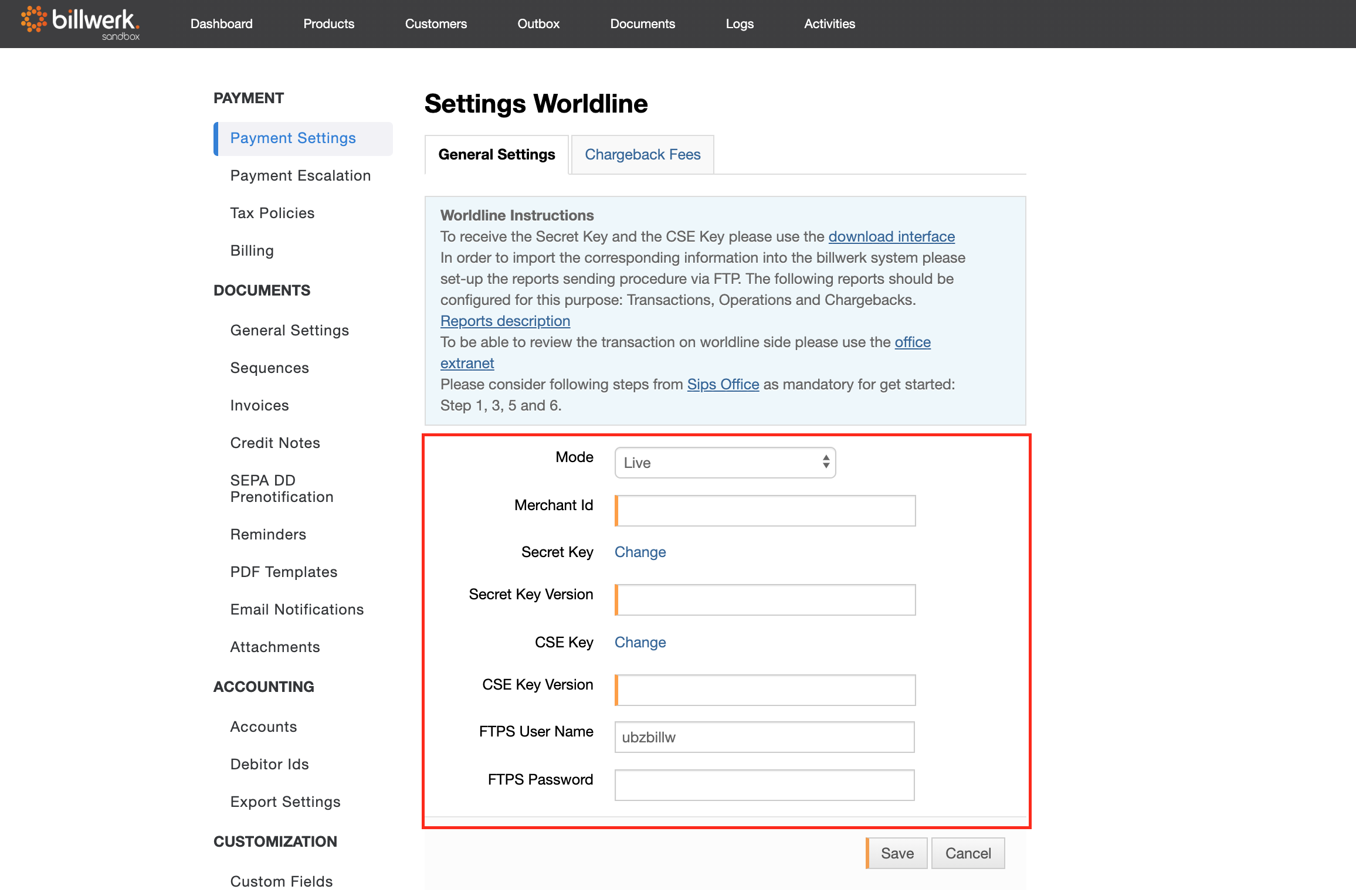
Task: Open Email Notifications settings
Action: (x=297, y=610)
